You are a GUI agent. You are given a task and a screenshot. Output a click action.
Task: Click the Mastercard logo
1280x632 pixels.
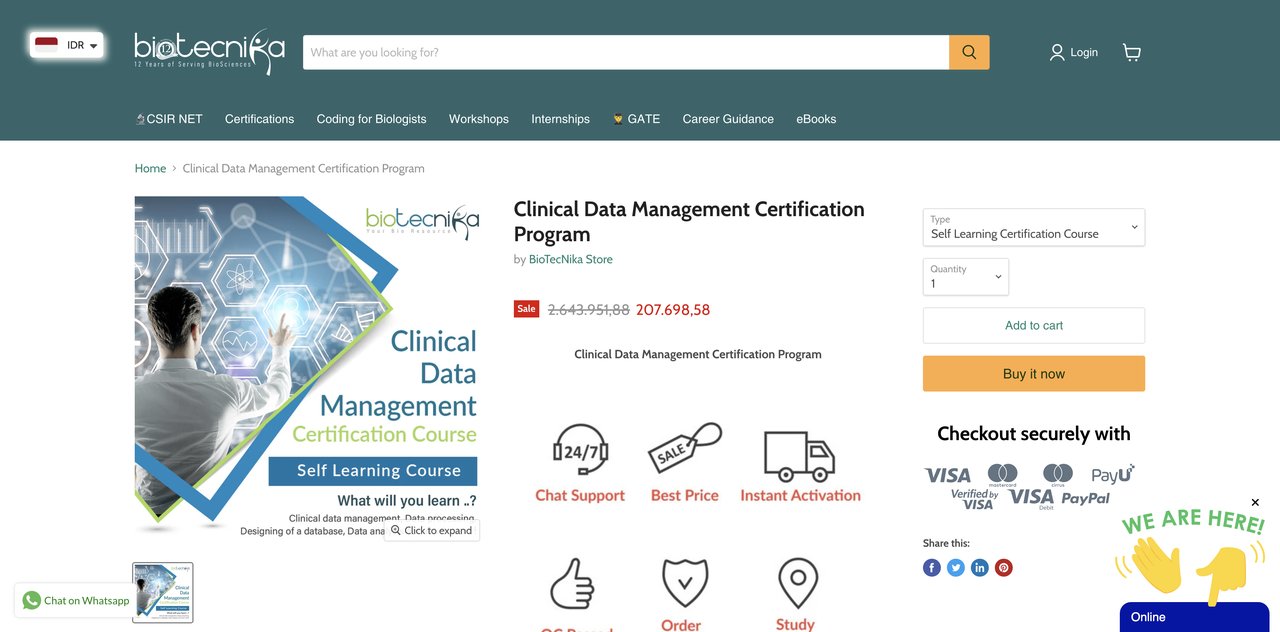(x=1003, y=474)
